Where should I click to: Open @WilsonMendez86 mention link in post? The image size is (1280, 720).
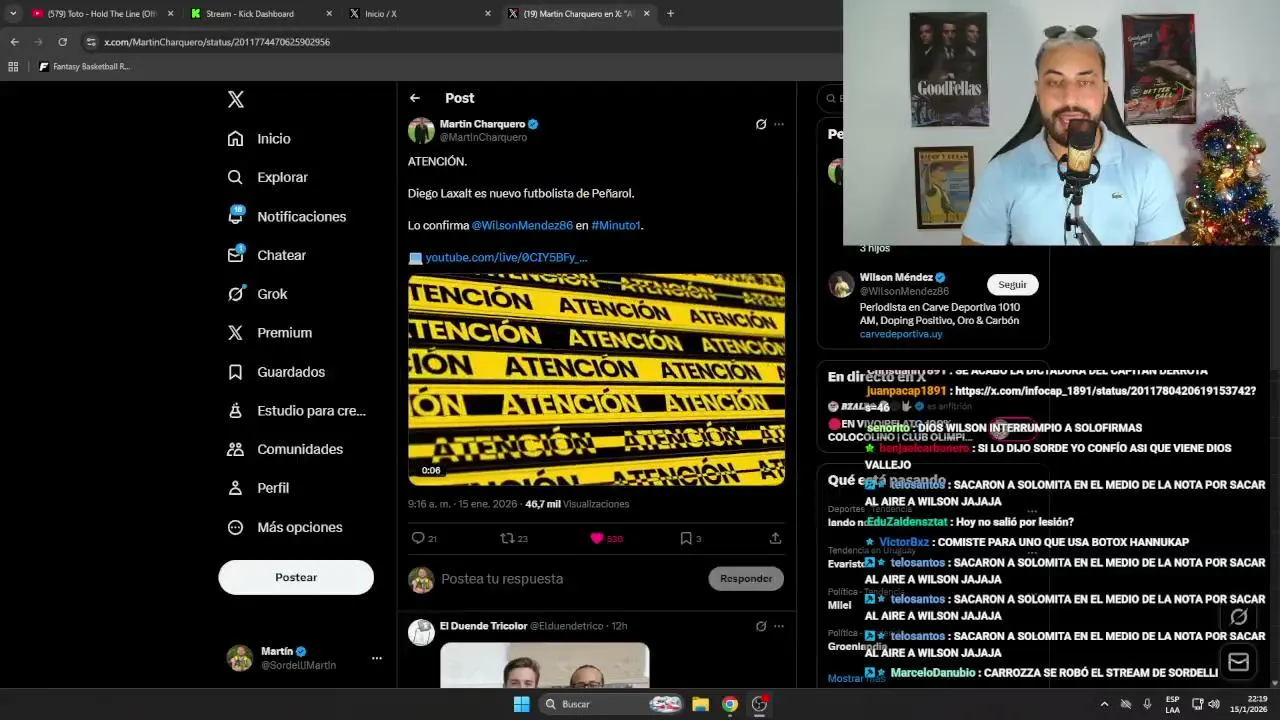522,226
